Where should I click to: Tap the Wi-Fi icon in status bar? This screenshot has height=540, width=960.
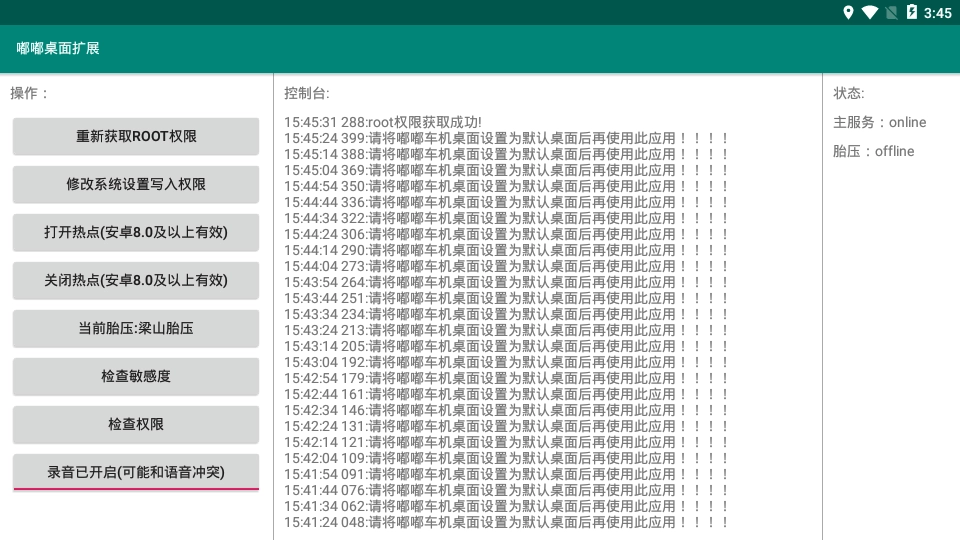pos(870,13)
